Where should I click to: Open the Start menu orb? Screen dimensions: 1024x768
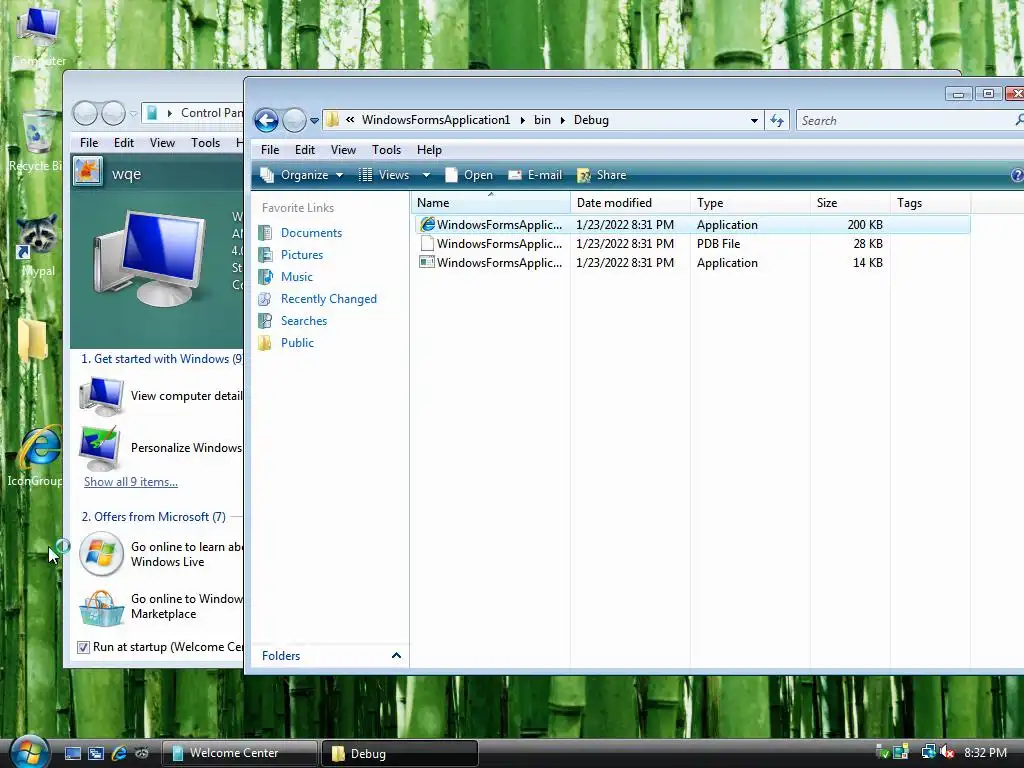pyautogui.click(x=27, y=751)
